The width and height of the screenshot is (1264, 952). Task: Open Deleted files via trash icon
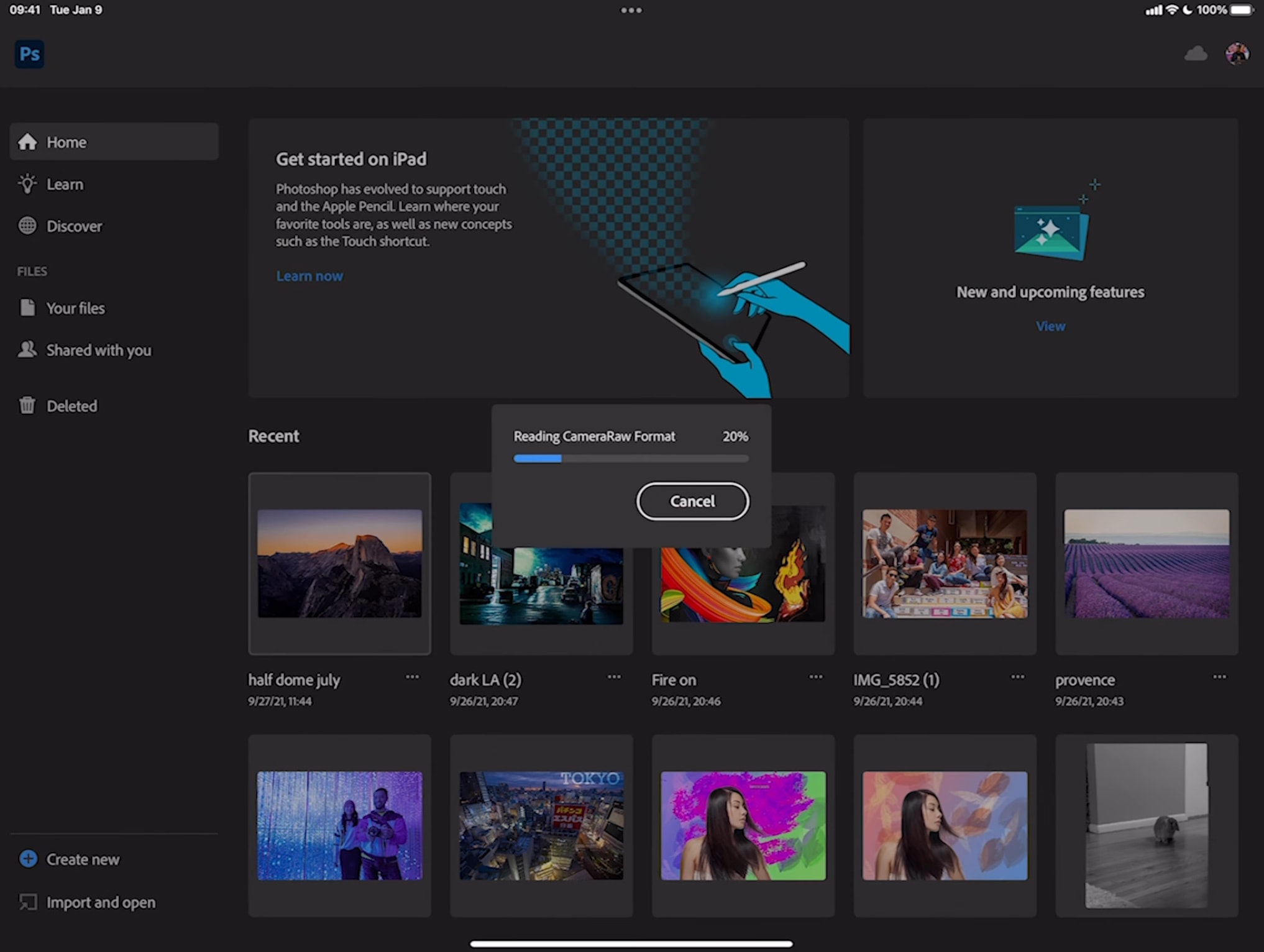pyautogui.click(x=27, y=405)
